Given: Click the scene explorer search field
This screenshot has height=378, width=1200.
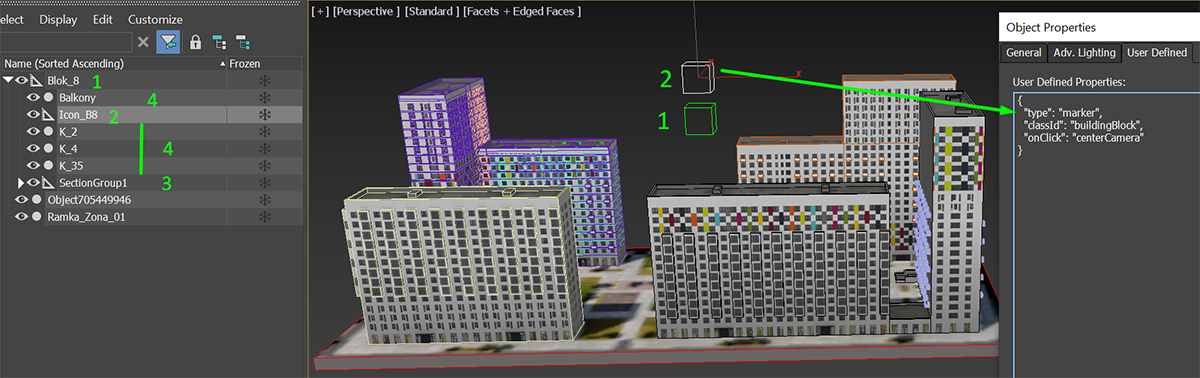Looking at the screenshot, I should [65, 42].
